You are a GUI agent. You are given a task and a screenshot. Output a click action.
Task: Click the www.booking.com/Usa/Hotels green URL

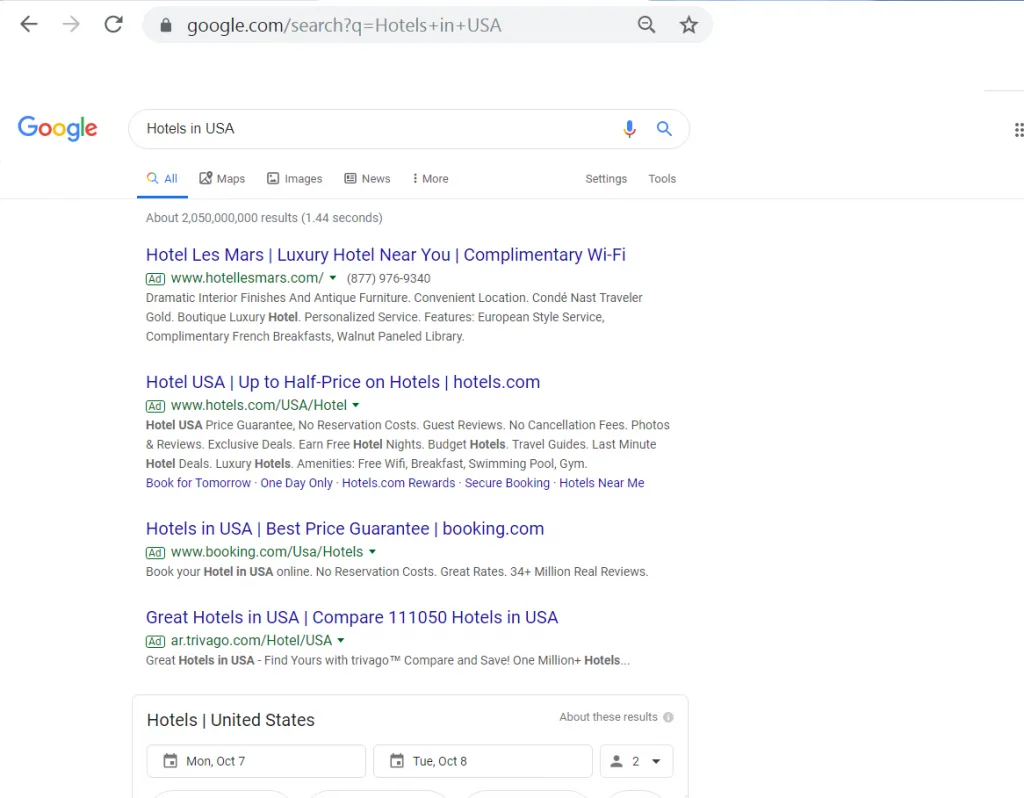(x=266, y=552)
